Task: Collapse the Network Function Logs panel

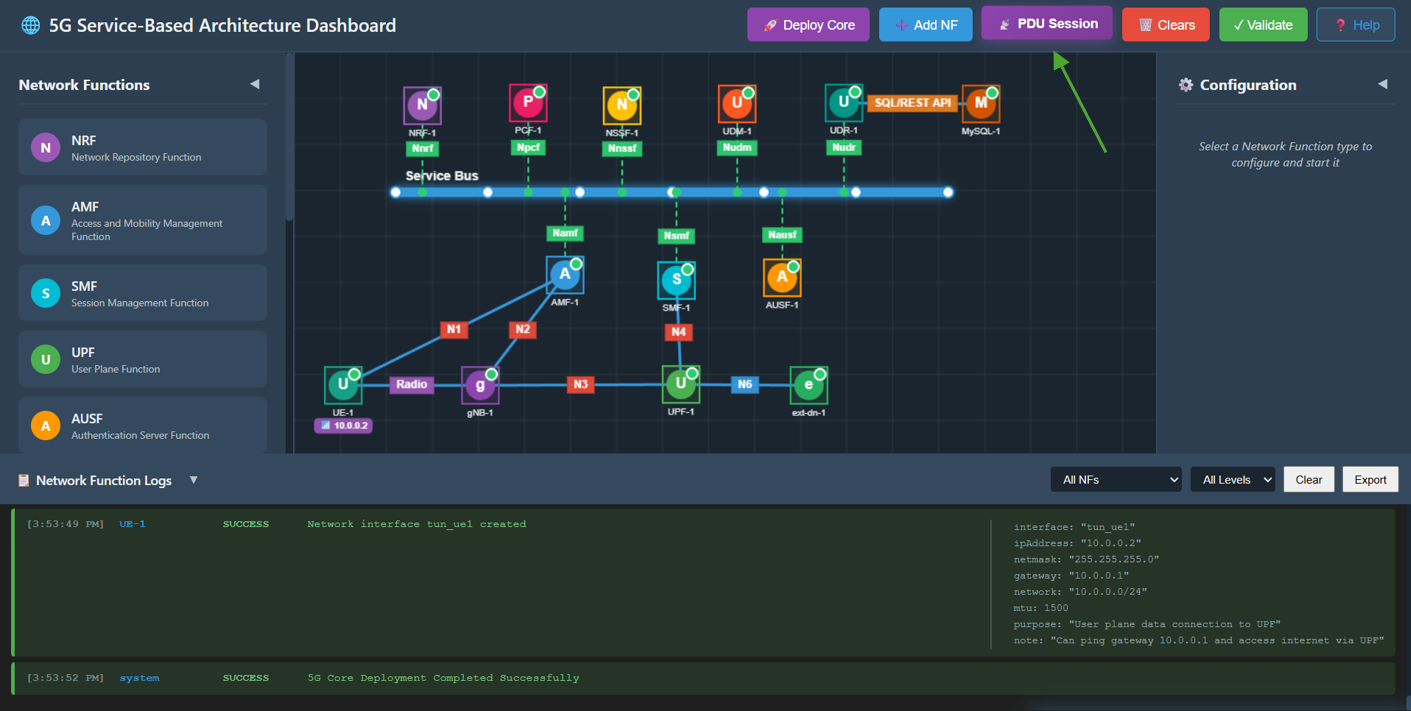Action: (193, 480)
